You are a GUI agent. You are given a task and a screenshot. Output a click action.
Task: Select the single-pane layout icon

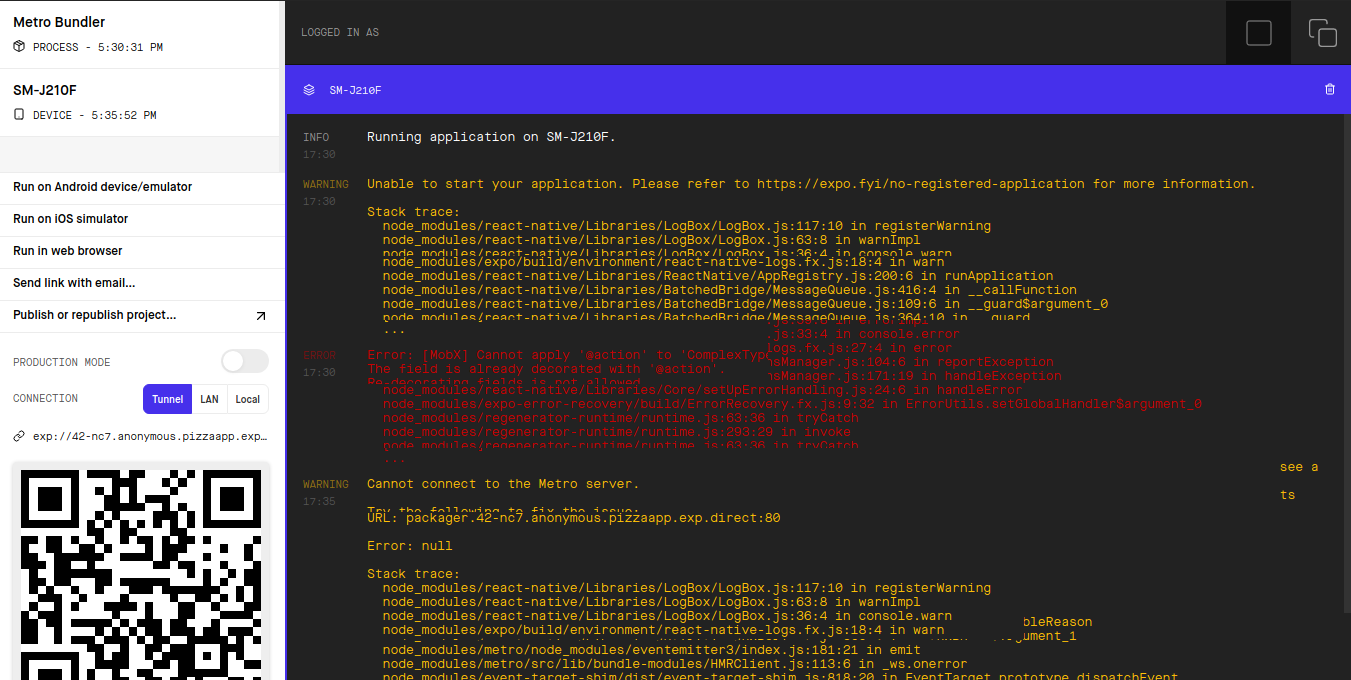[1257, 32]
